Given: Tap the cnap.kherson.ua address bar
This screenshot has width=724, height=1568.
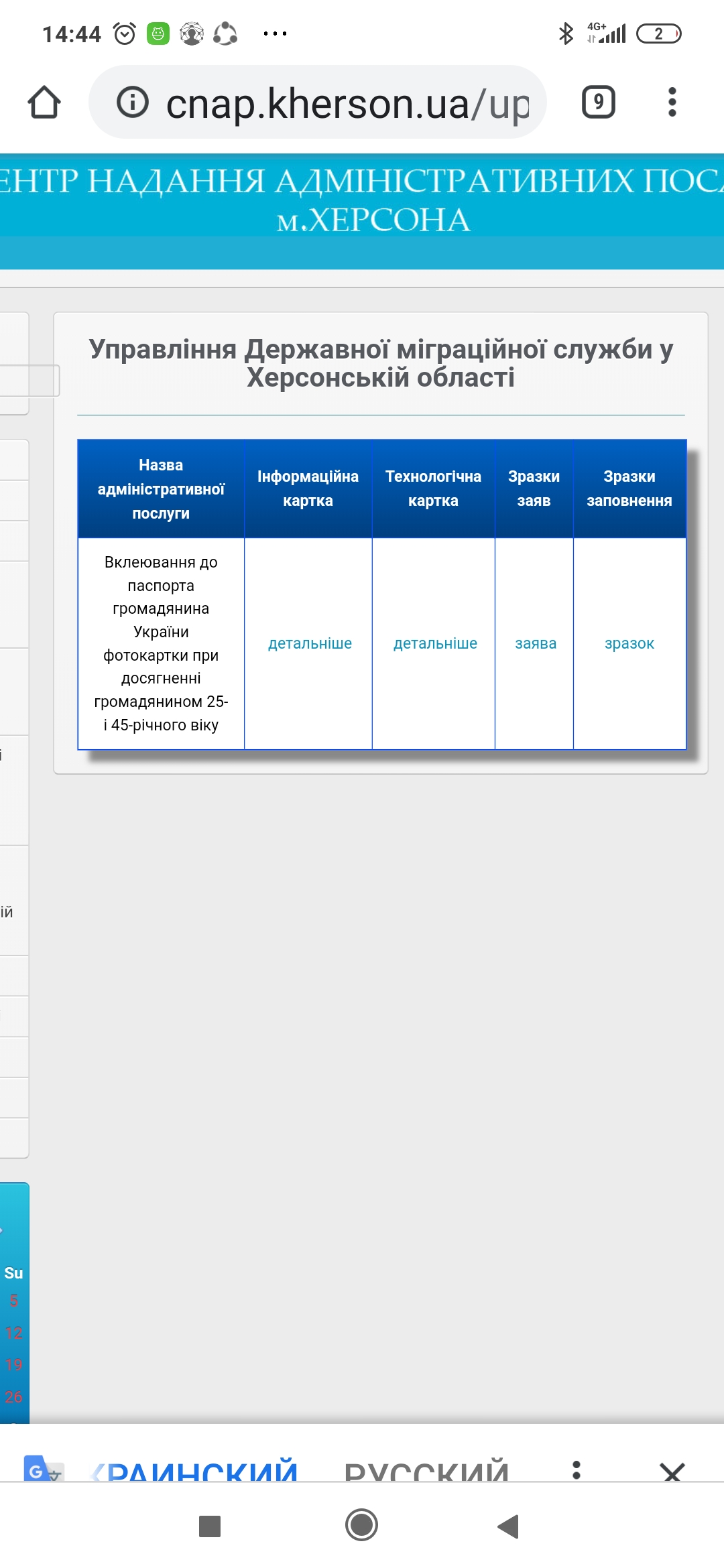Looking at the screenshot, I should tap(347, 104).
